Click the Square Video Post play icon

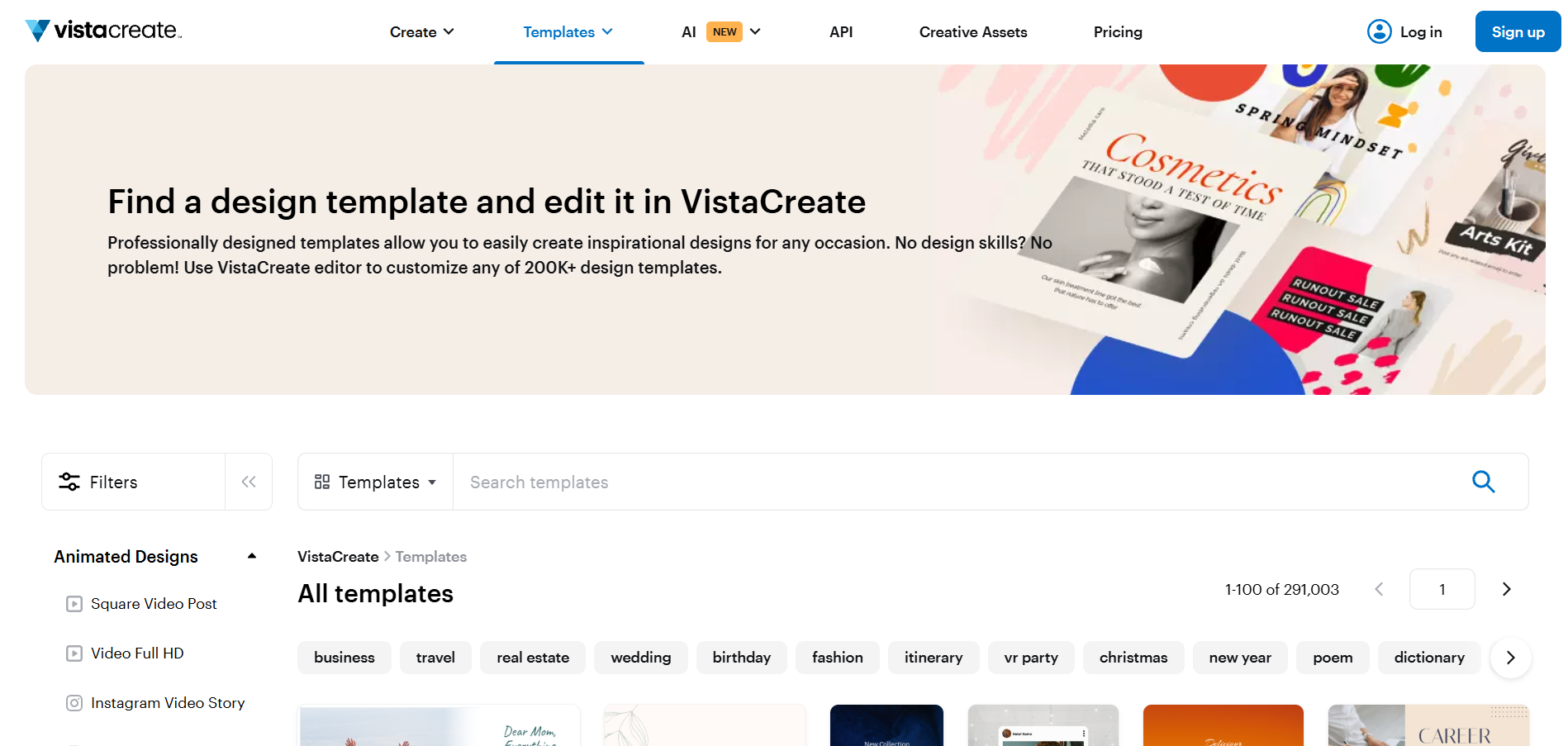point(74,604)
